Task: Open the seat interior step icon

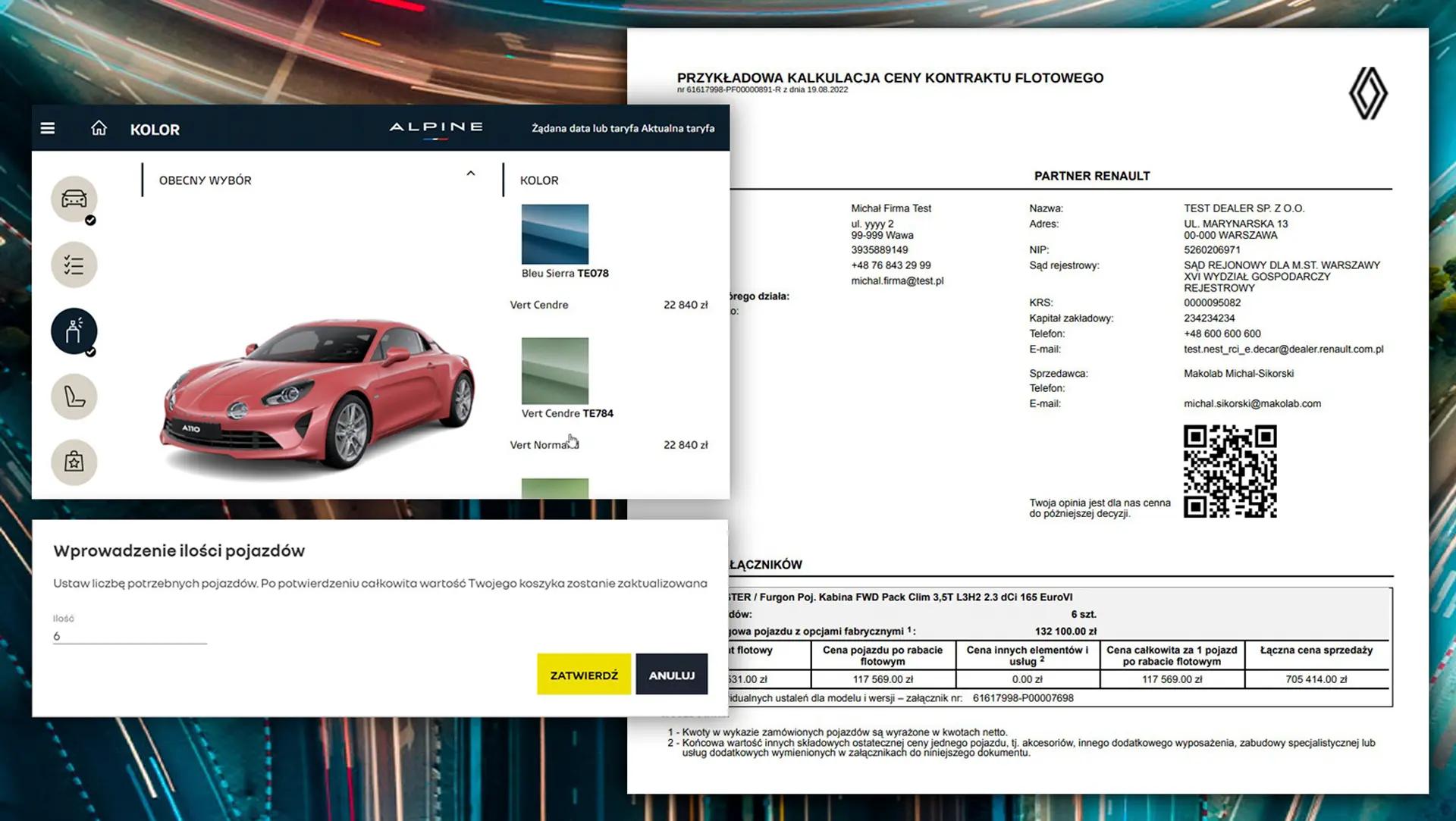Action: click(74, 396)
